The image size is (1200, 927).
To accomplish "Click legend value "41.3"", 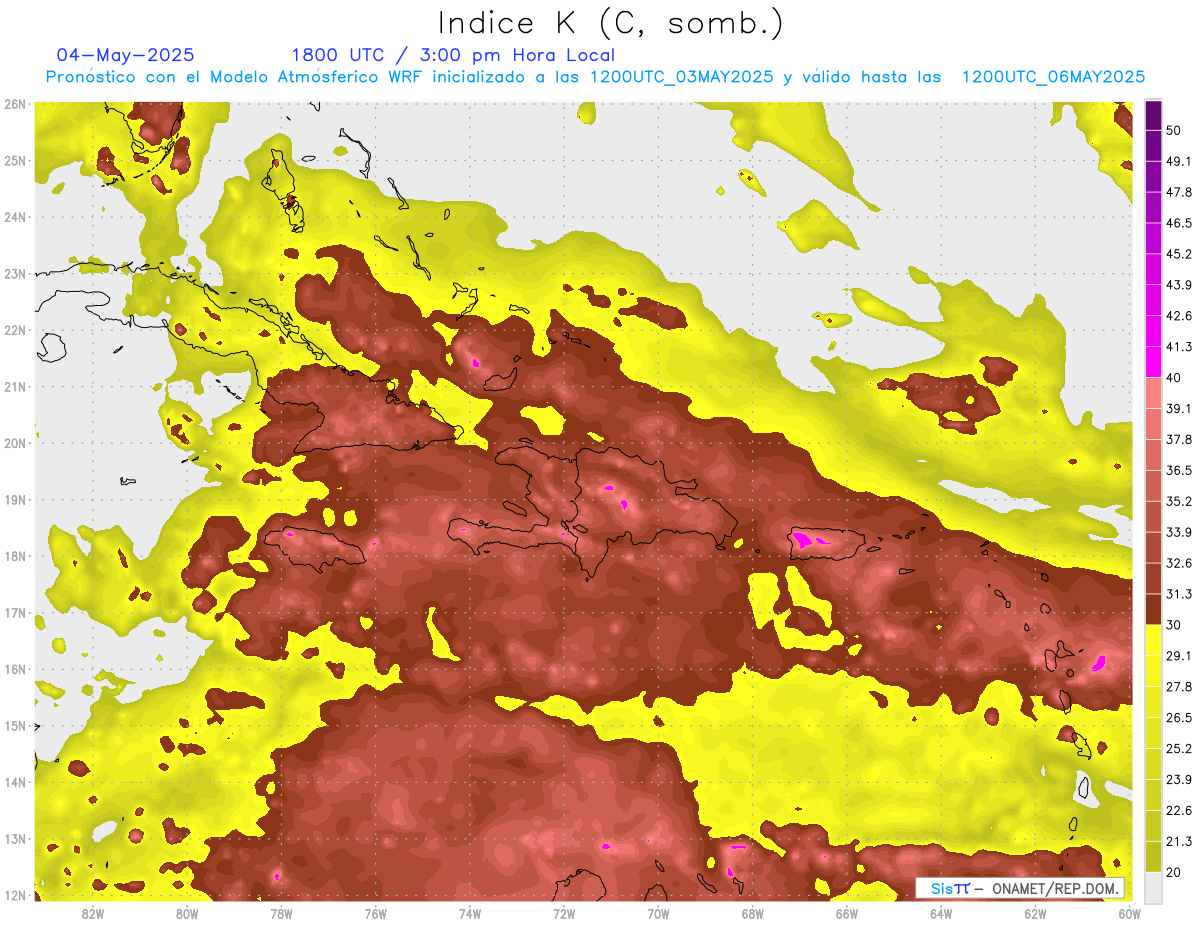I will tap(1179, 347).
